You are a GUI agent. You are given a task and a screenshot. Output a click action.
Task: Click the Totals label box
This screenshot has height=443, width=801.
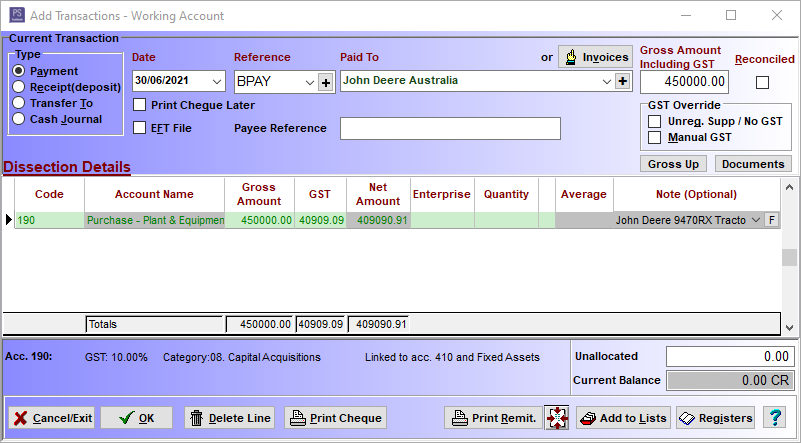point(154,324)
